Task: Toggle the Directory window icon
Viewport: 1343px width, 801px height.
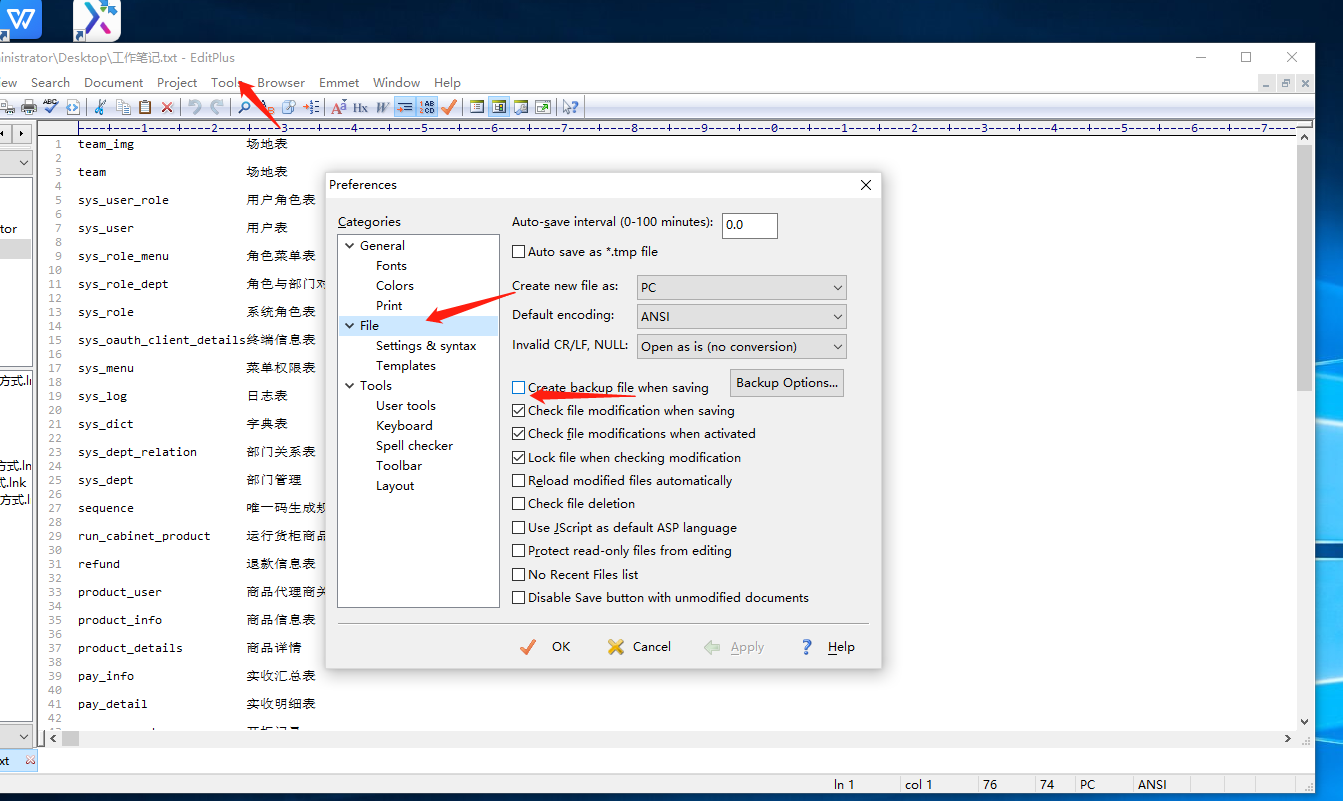Action: click(477, 107)
